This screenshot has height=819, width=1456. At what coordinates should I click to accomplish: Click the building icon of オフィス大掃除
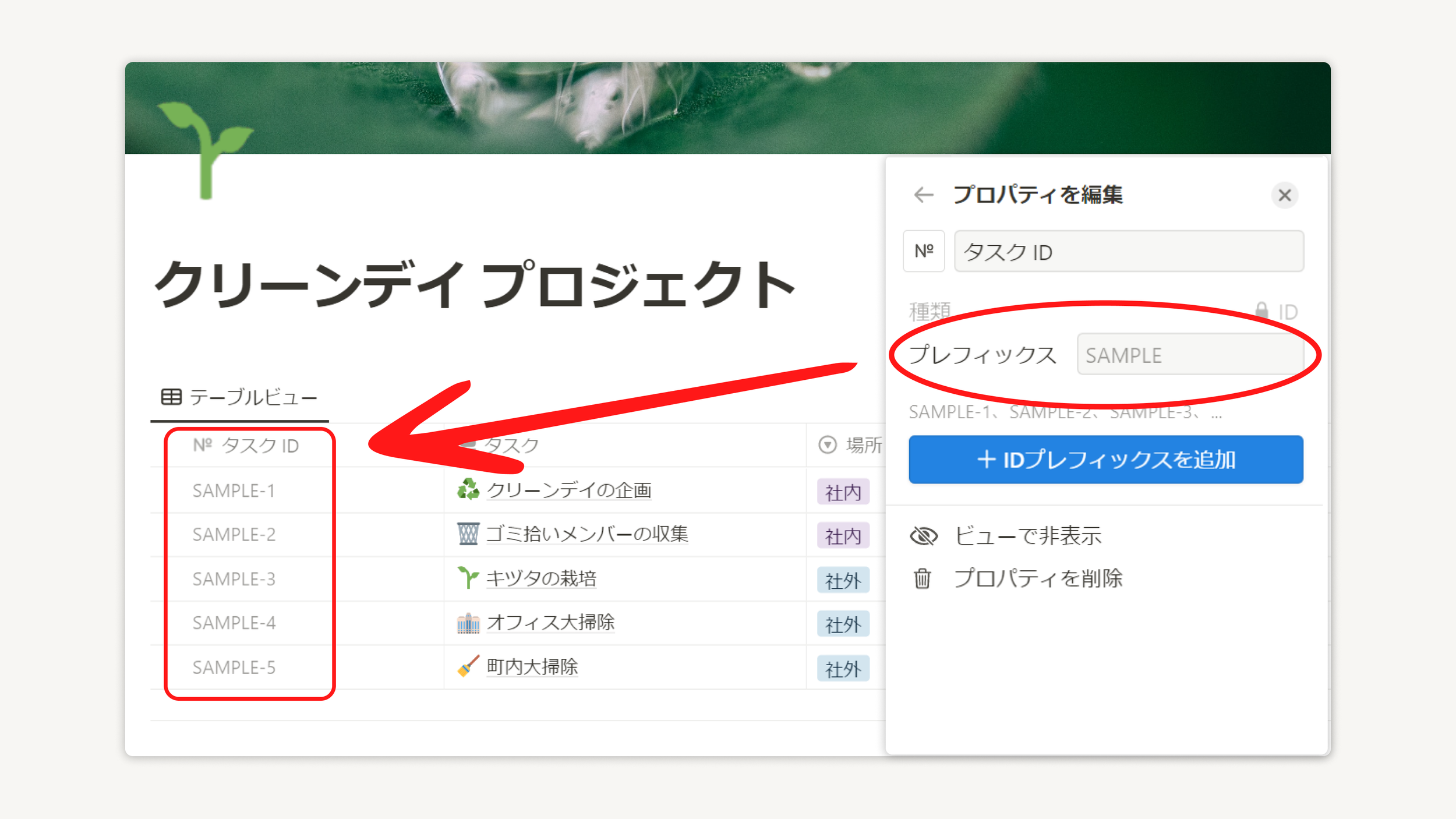pos(468,623)
